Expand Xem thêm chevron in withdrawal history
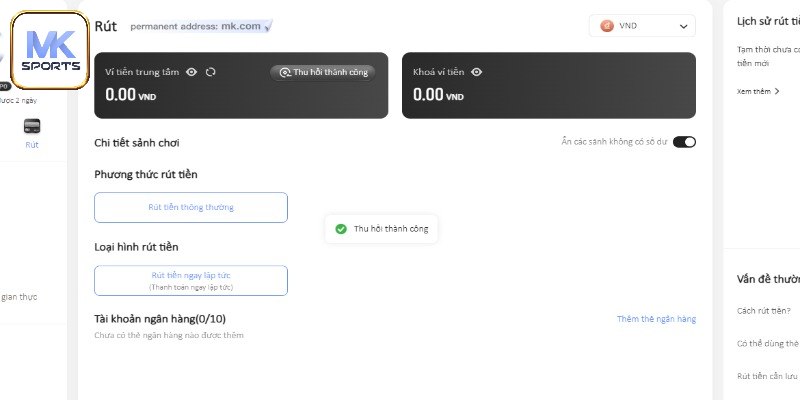Image resolution: width=800 pixels, height=400 pixels. tap(777, 91)
